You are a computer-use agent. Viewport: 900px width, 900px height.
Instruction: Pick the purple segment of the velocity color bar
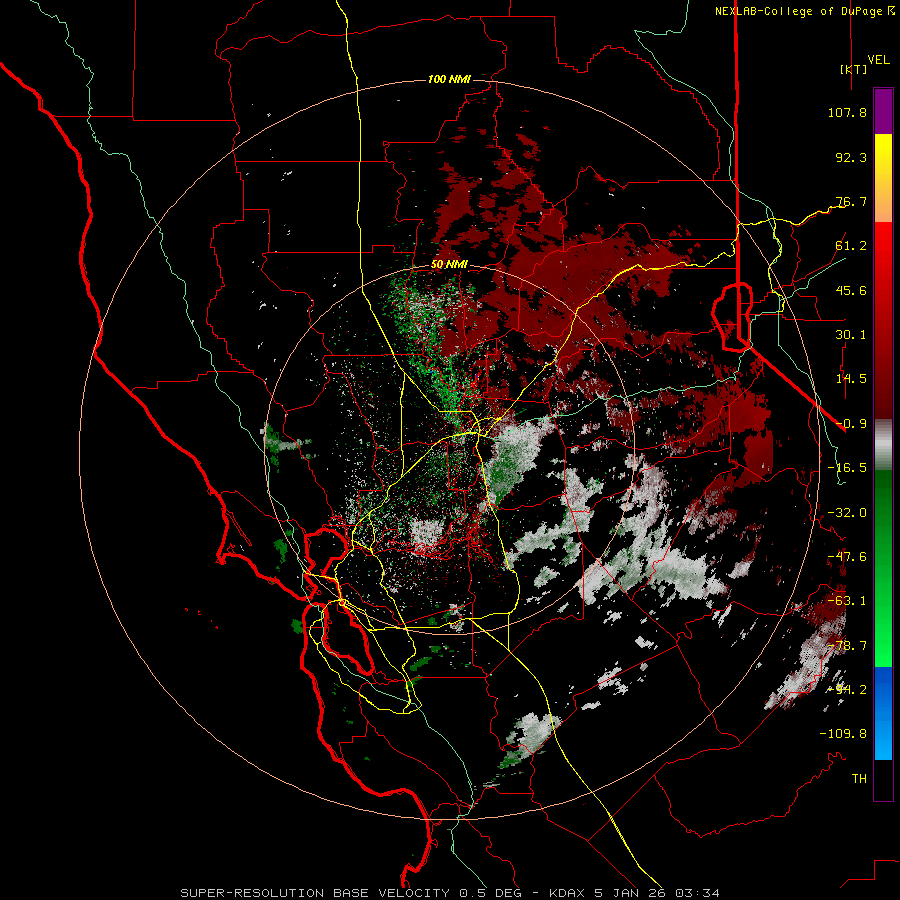point(883,111)
